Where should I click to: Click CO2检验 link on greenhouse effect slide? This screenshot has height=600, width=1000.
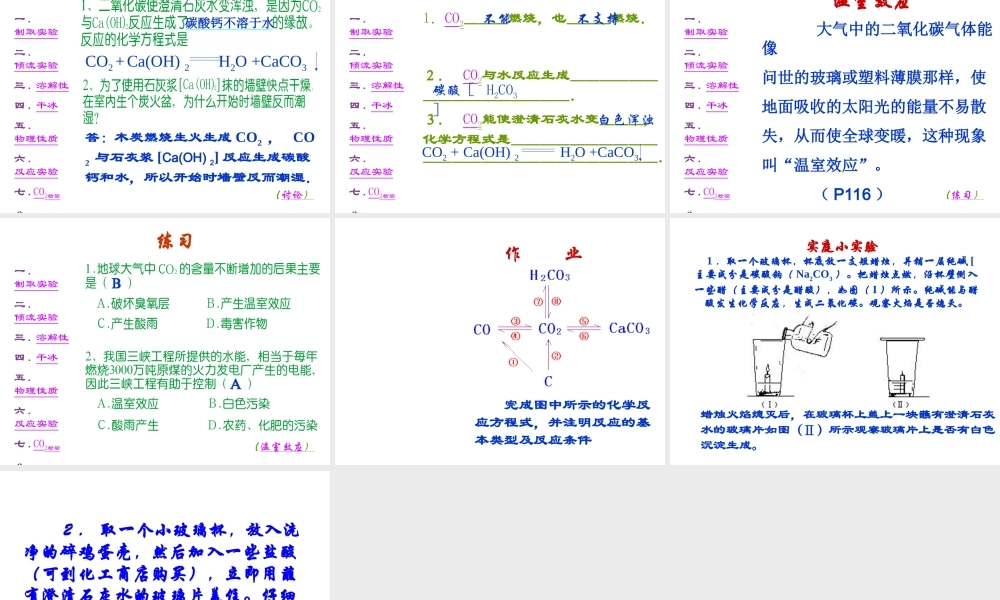(716, 193)
